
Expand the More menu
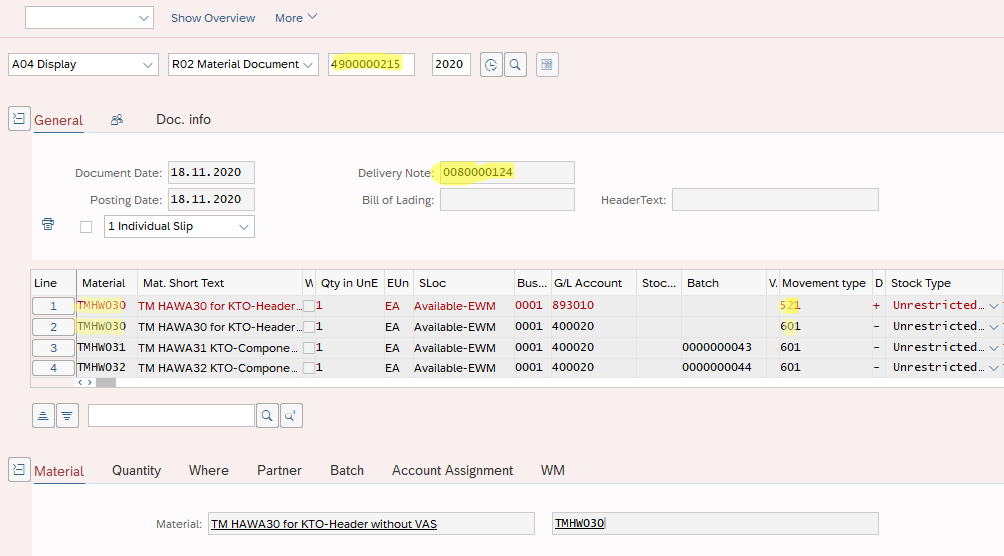click(x=296, y=18)
